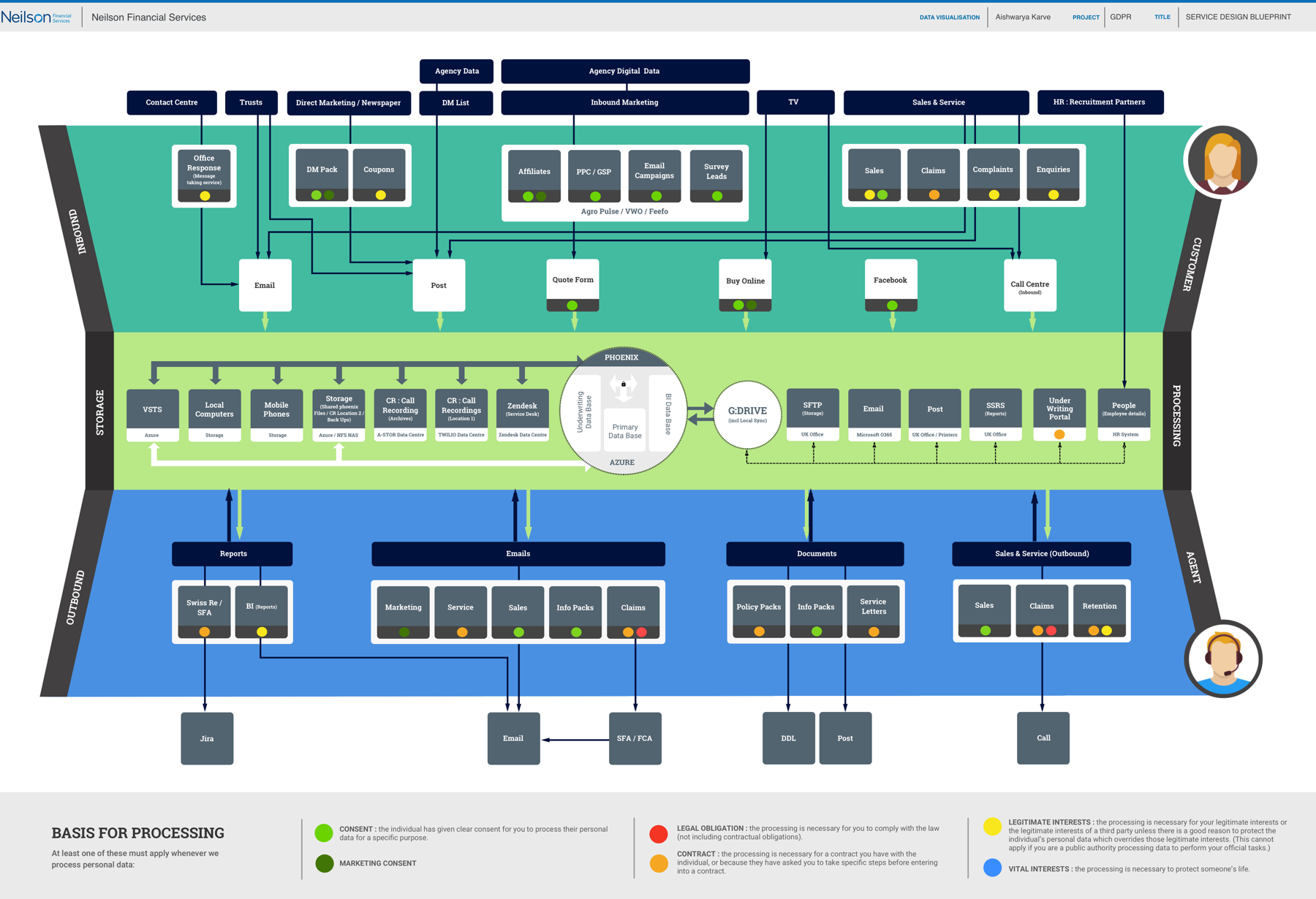This screenshot has height=899, width=1316.
Task: Select the Survey Leads card
Action: [x=716, y=176]
